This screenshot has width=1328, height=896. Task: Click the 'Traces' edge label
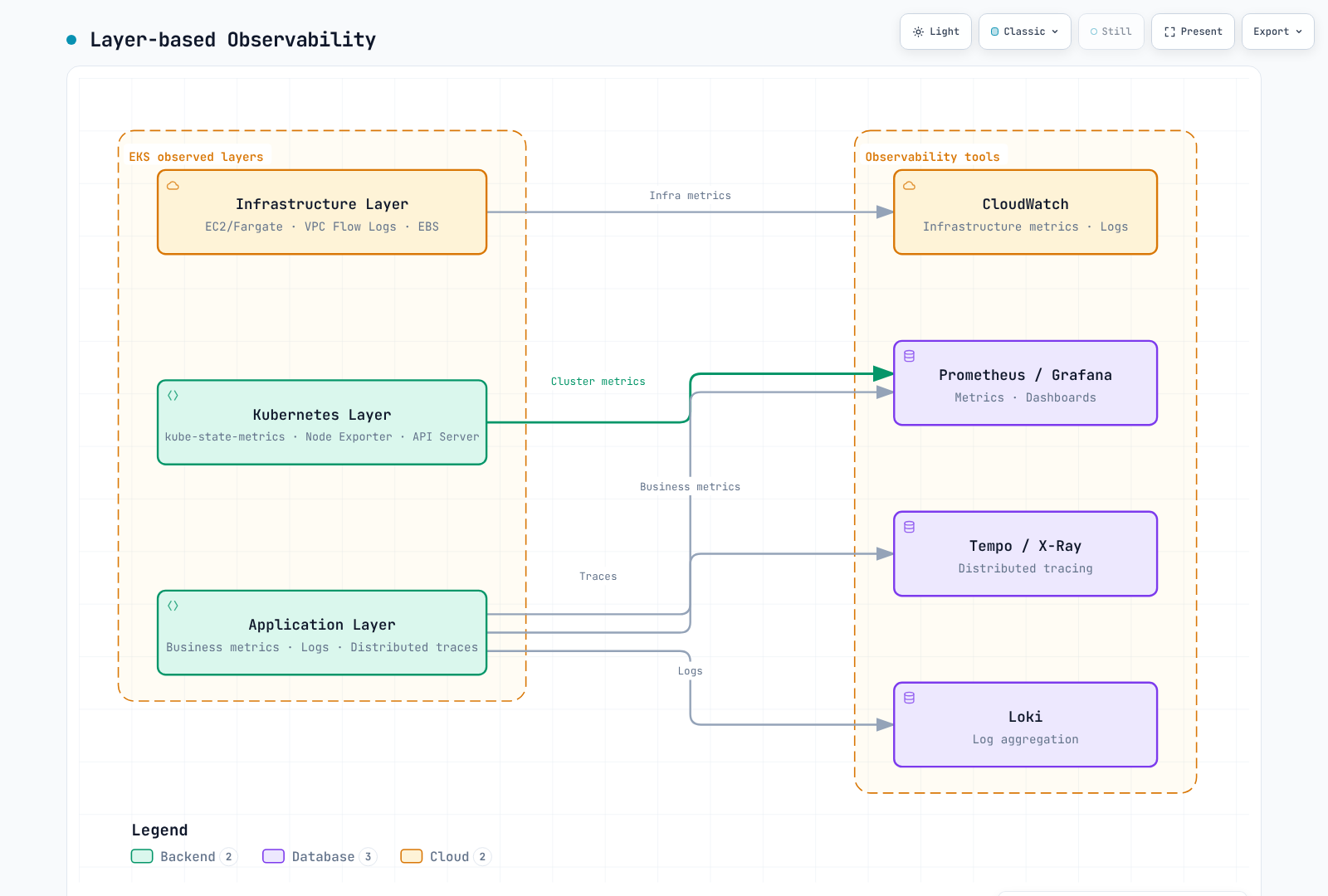pyautogui.click(x=598, y=577)
